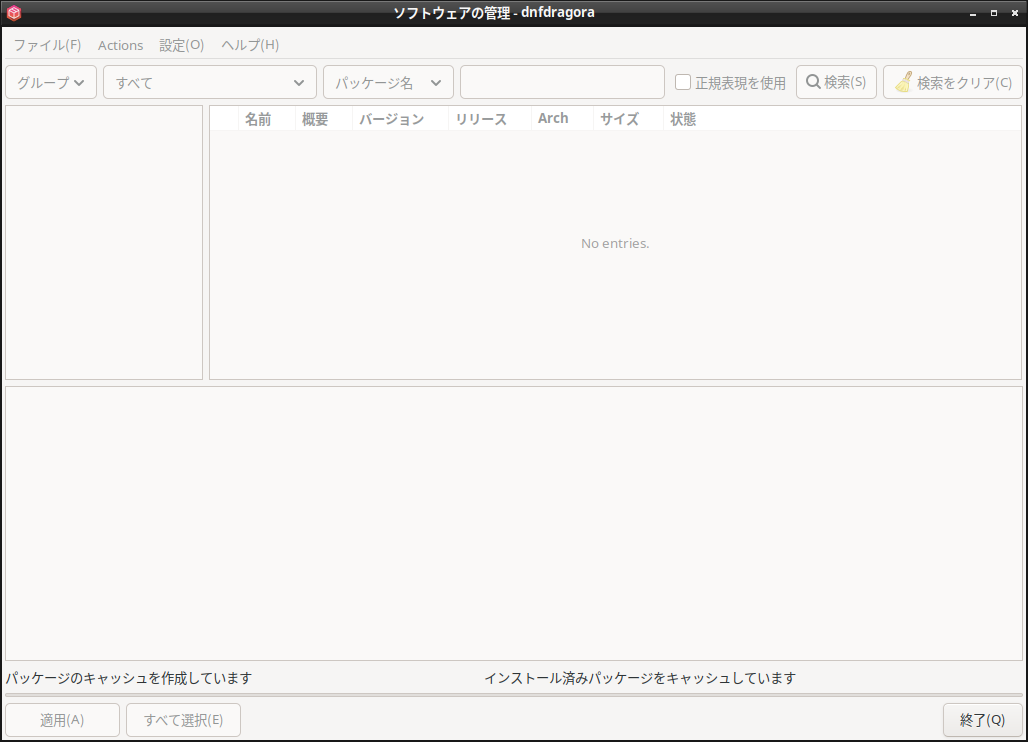Expand the グループ view dropdown
This screenshot has height=742, width=1028.
pos(51,83)
